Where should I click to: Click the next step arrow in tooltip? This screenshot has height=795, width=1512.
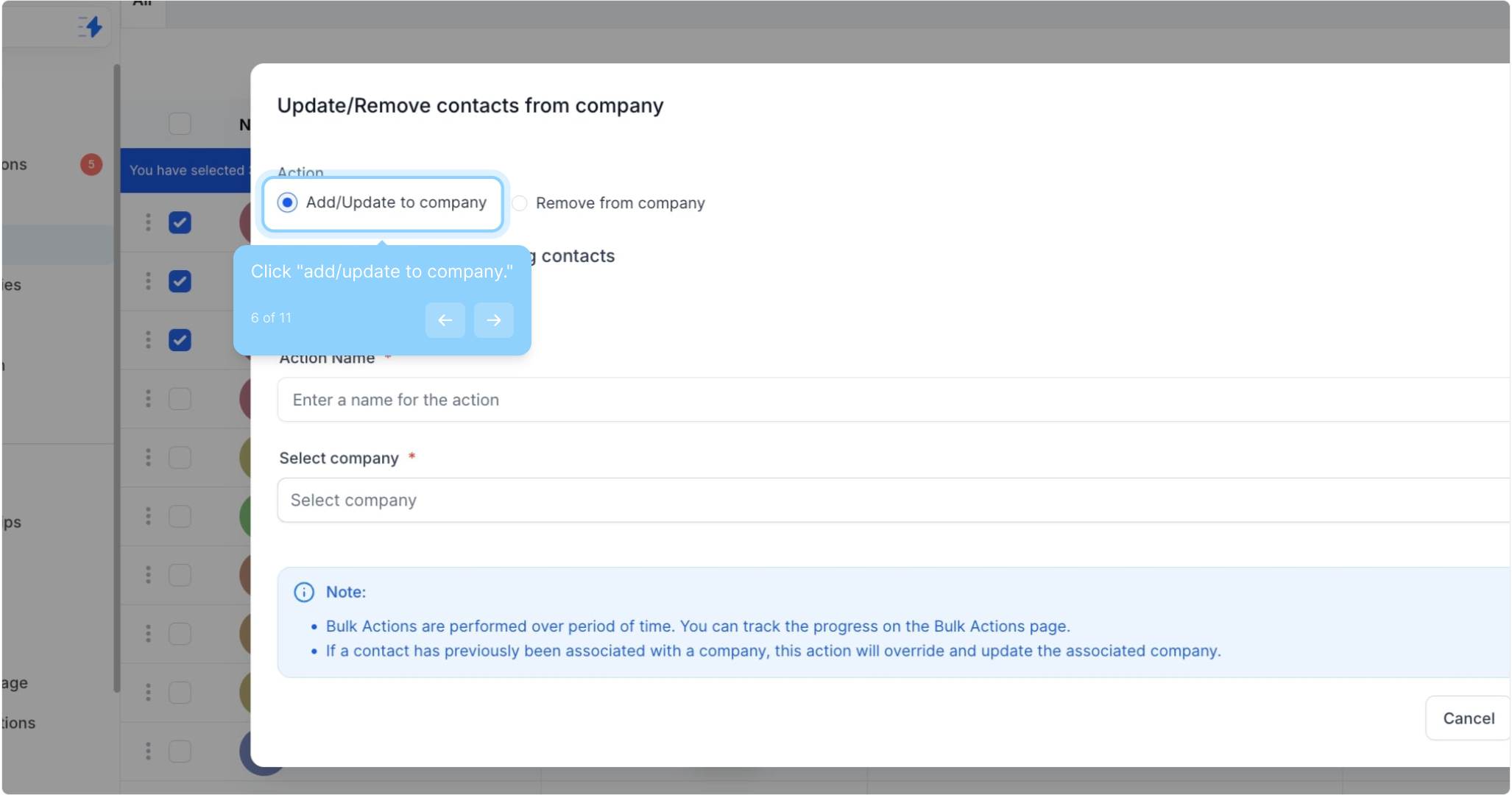493,320
